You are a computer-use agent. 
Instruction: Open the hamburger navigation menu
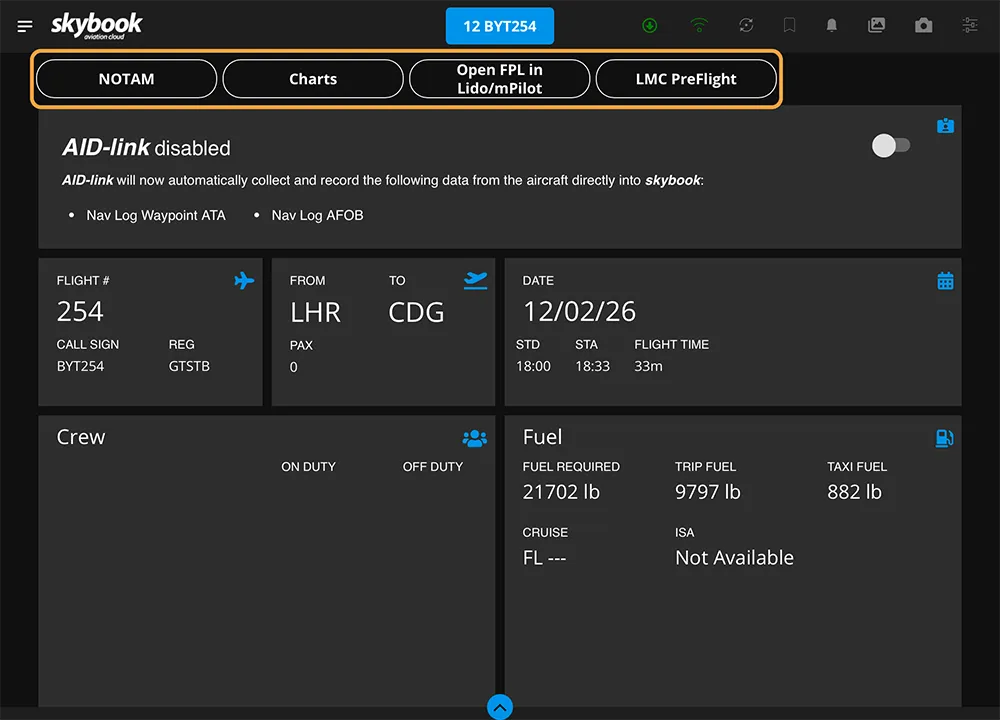click(x=25, y=26)
